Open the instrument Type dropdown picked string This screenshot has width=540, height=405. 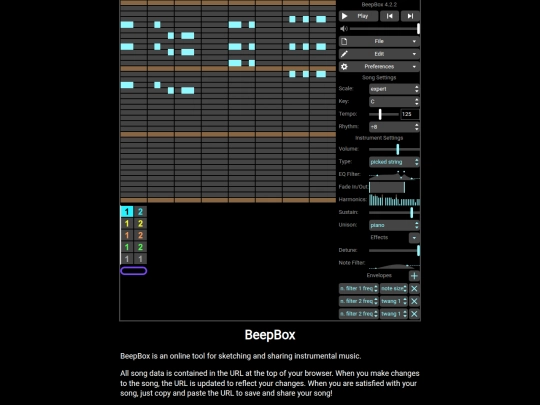(394, 162)
